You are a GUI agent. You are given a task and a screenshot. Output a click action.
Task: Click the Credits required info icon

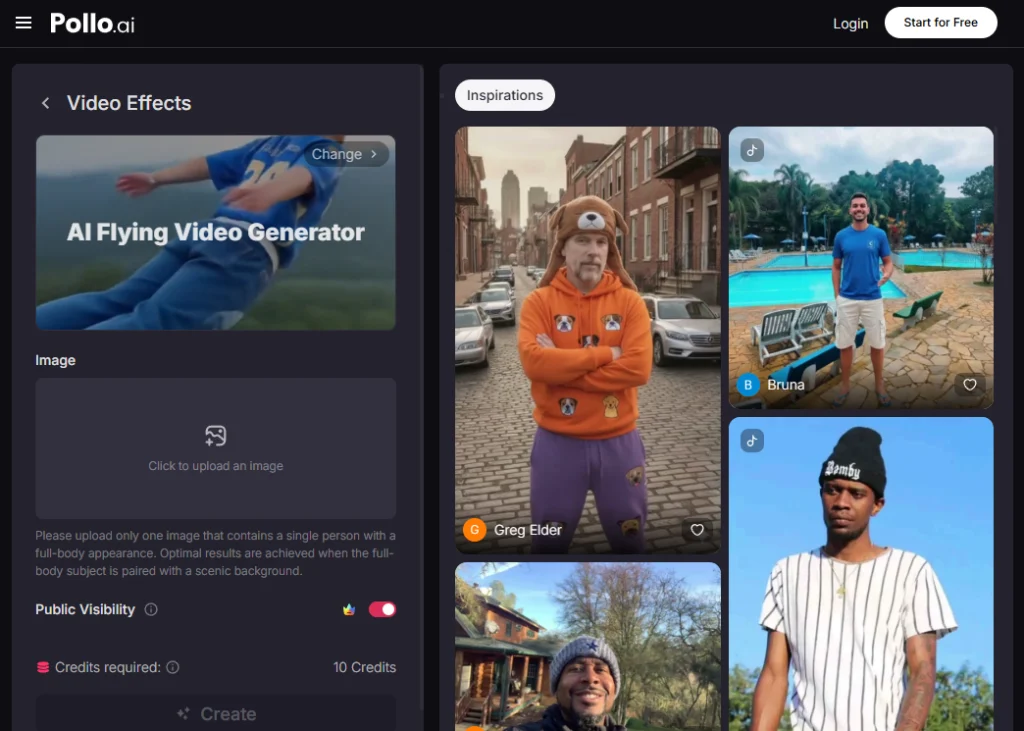(173, 667)
